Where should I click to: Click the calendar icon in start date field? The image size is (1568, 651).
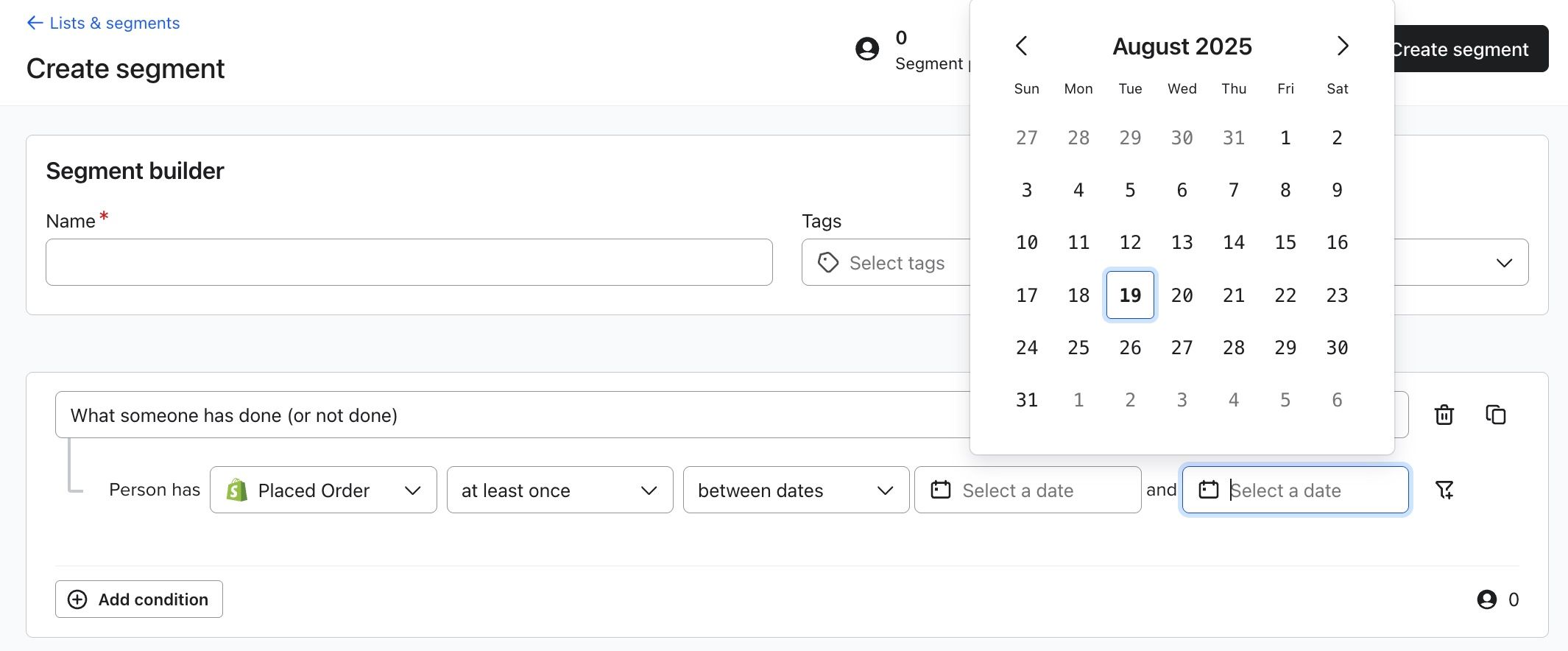coord(941,490)
